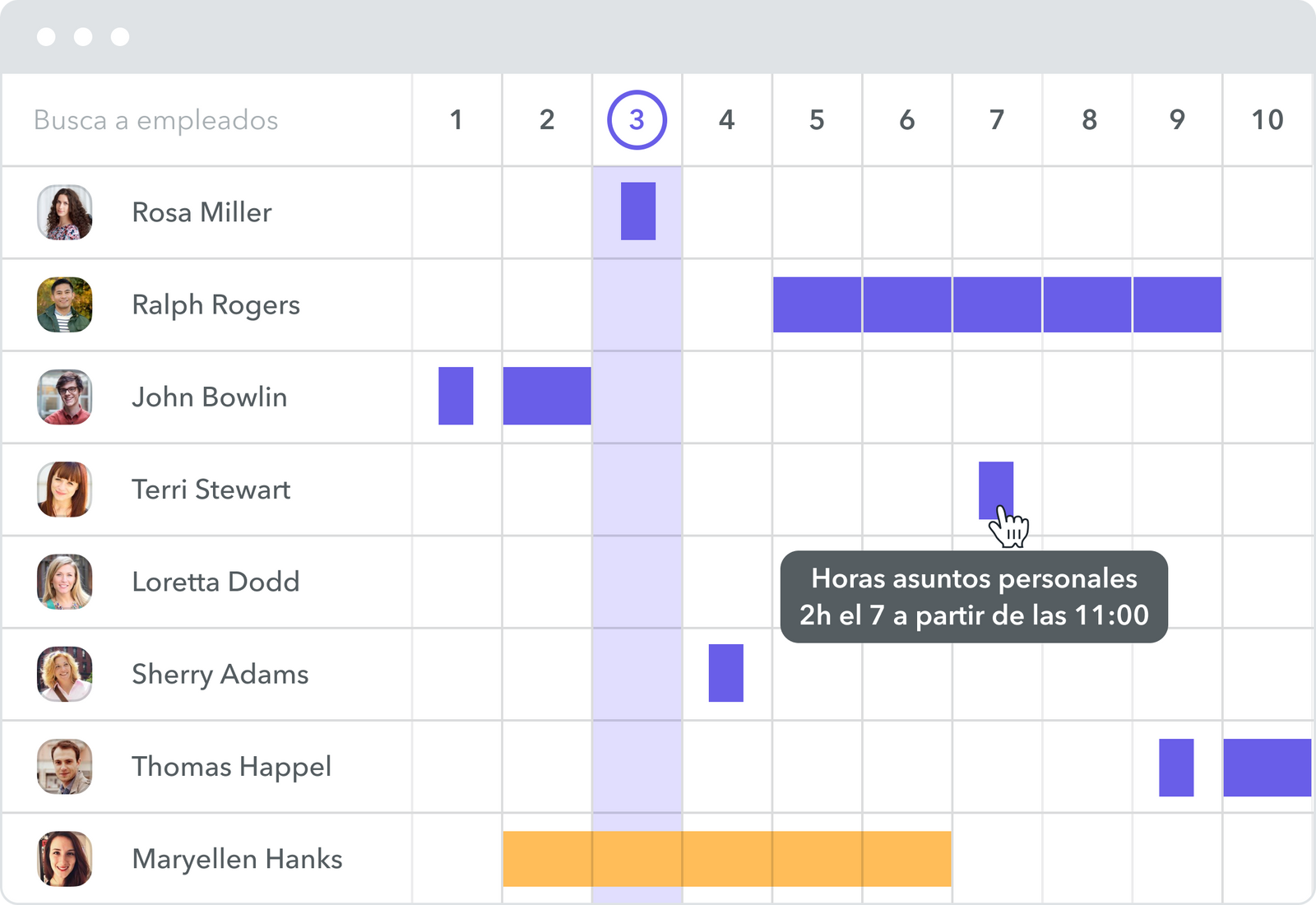Click Terri Stewart's avatar image
This screenshot has width=1316, height=905.
pos(65,490)
